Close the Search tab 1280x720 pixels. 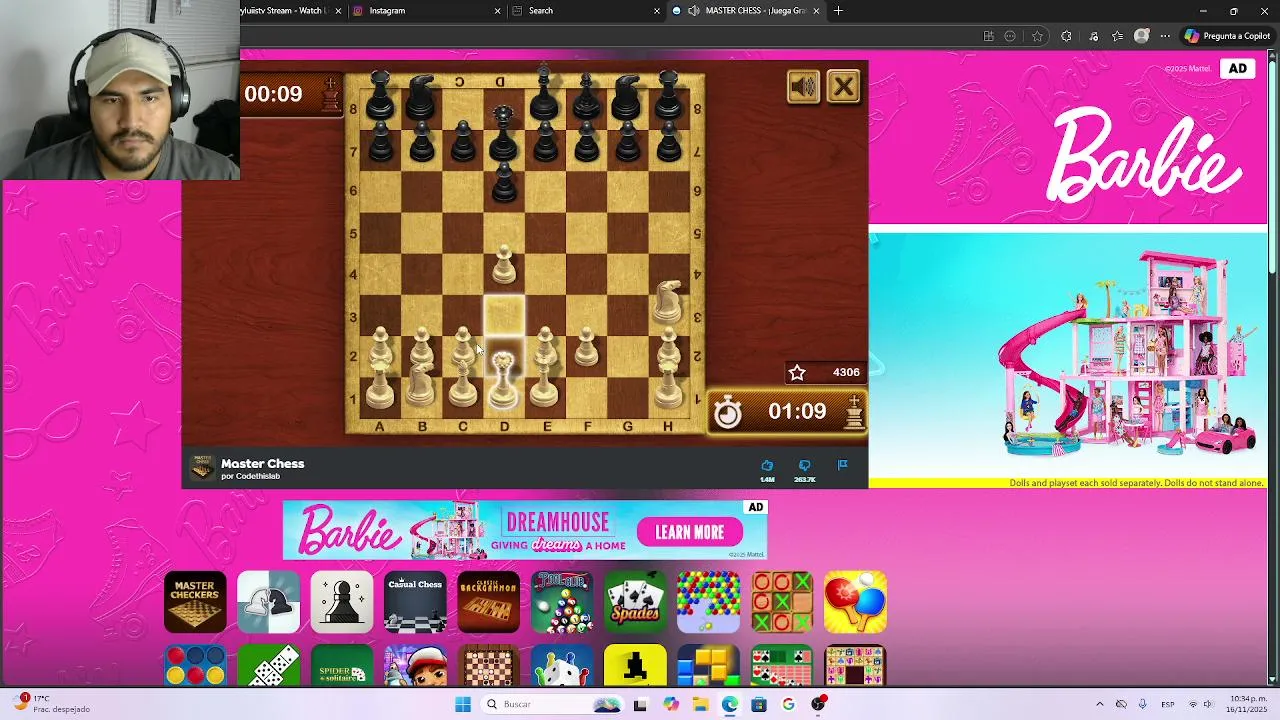[657, 11]
